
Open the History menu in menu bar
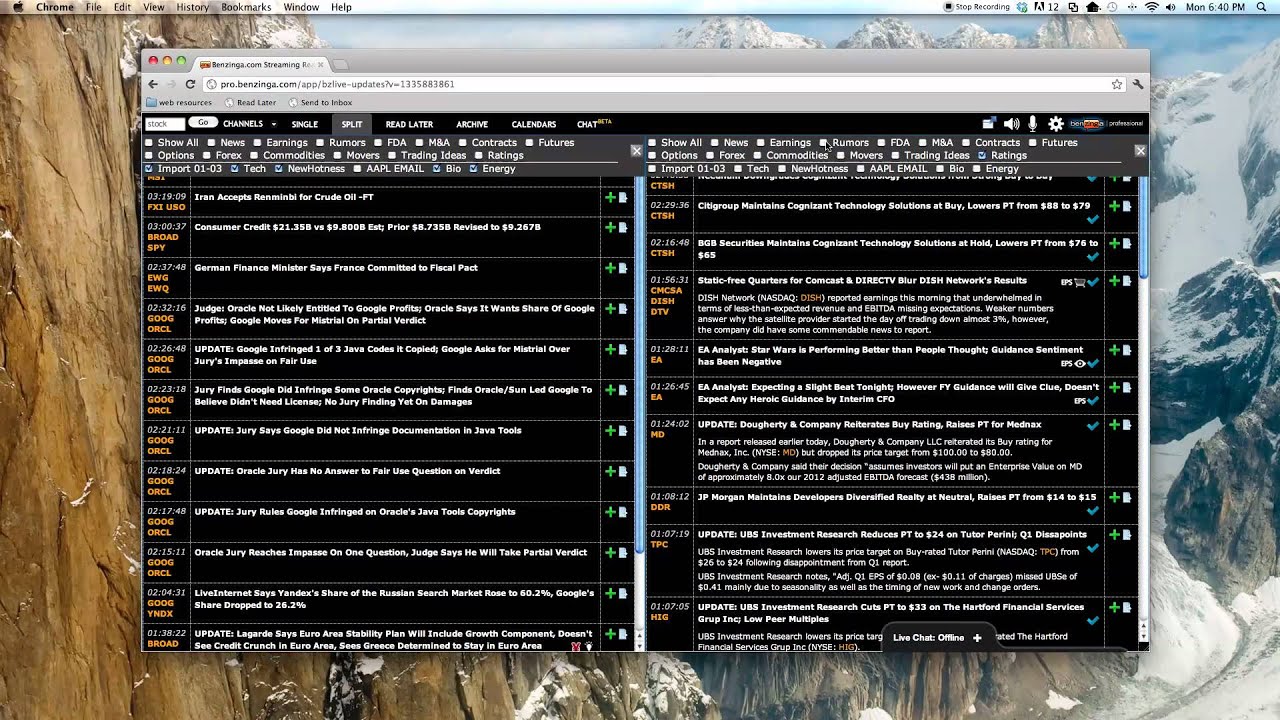click(x=193, y=7)
